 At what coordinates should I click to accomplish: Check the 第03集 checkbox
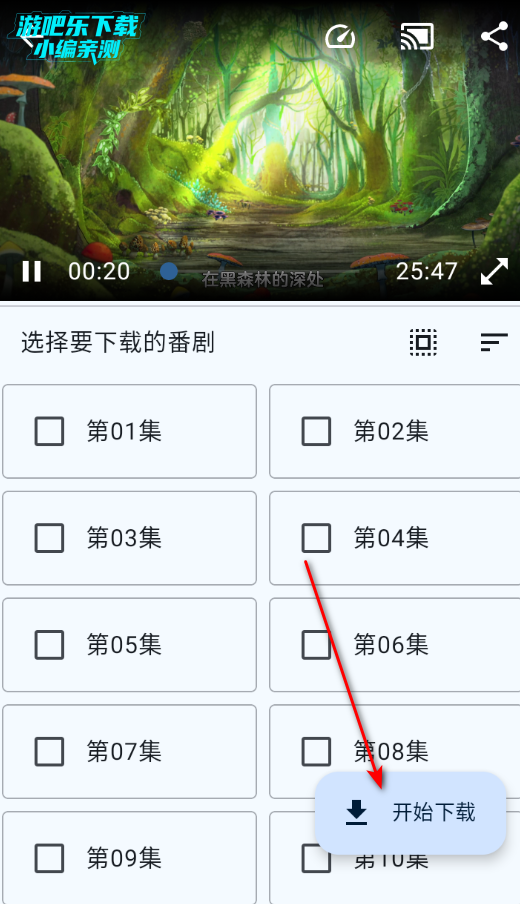tap(49, 538)
